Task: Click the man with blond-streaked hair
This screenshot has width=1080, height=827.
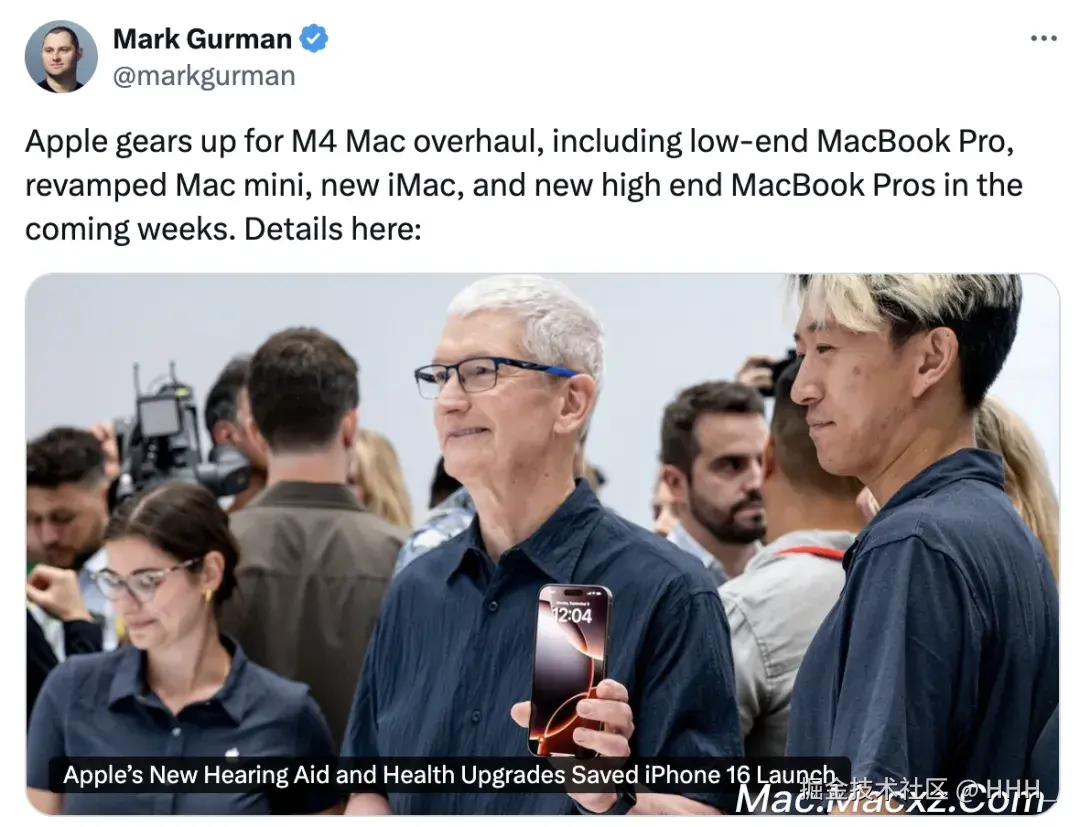Action: point(923,537)
